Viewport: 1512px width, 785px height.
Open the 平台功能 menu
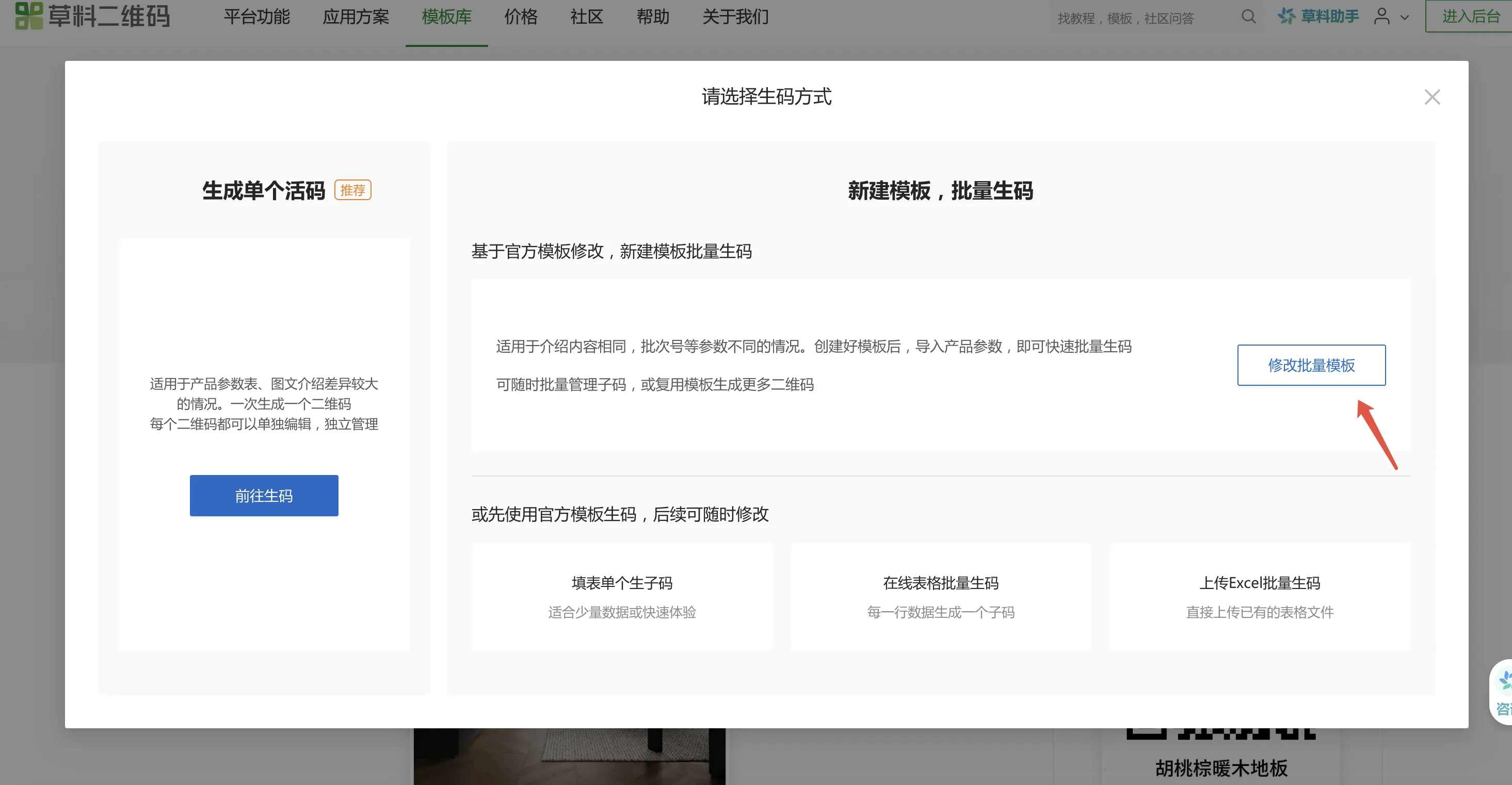tap(256, 17)
